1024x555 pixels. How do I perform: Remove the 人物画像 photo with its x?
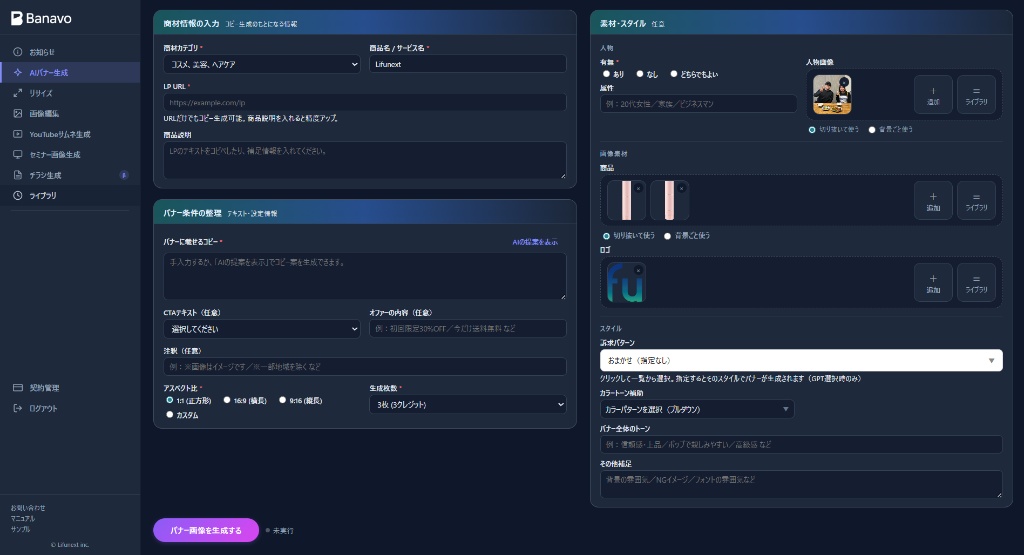tap(844, 82)
